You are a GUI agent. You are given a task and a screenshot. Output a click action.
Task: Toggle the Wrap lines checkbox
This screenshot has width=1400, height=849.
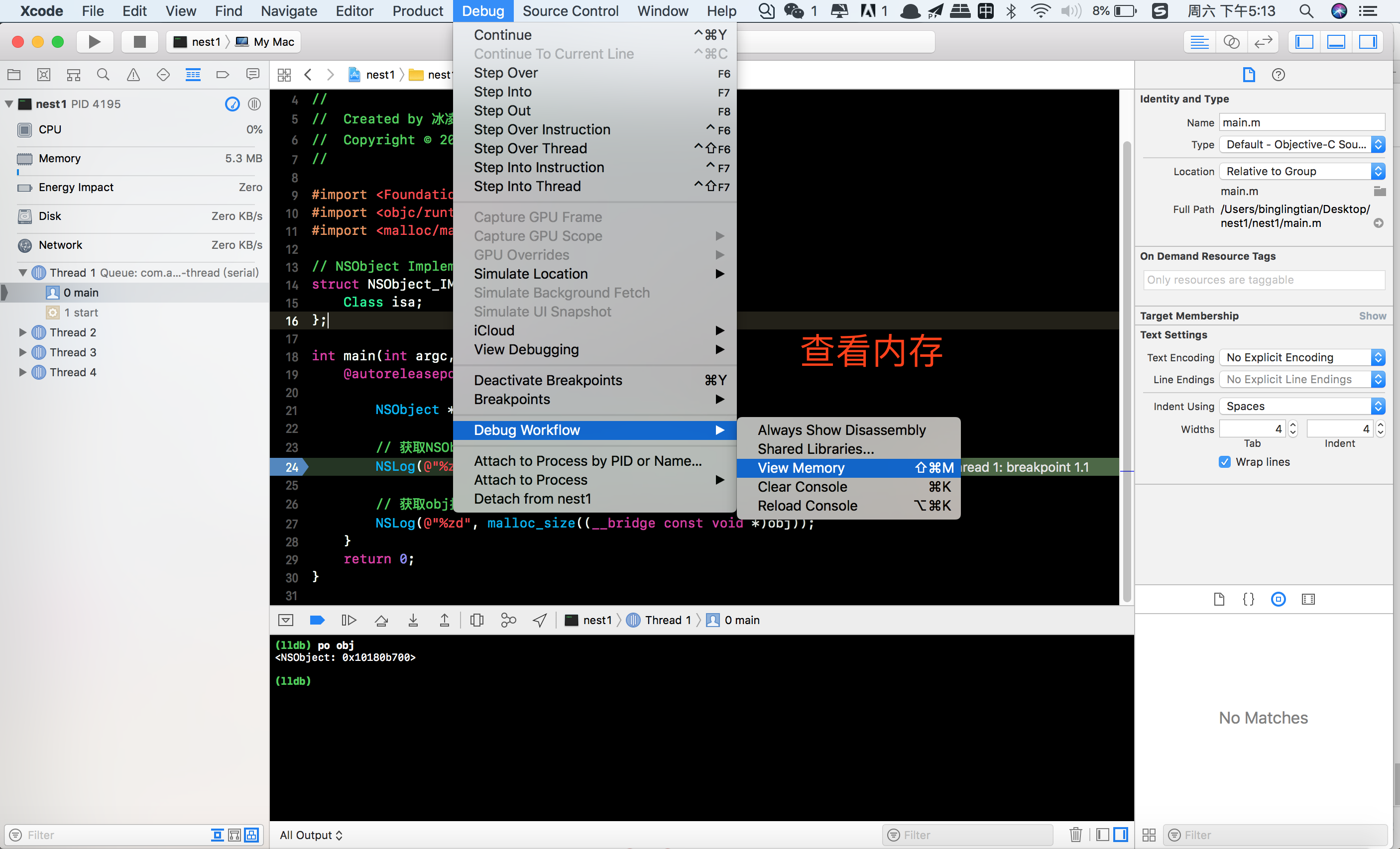[1224, 462]
